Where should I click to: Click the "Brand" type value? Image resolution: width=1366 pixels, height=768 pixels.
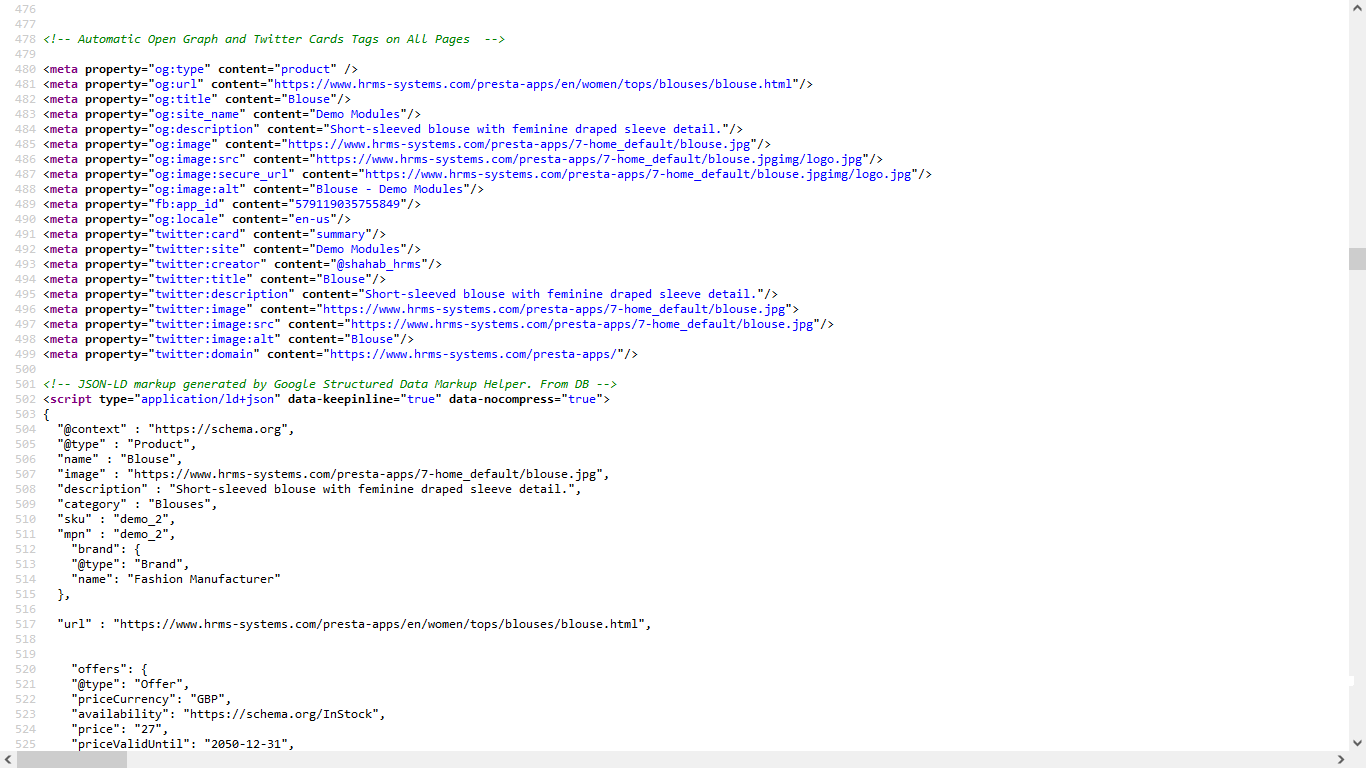[159, 564]
